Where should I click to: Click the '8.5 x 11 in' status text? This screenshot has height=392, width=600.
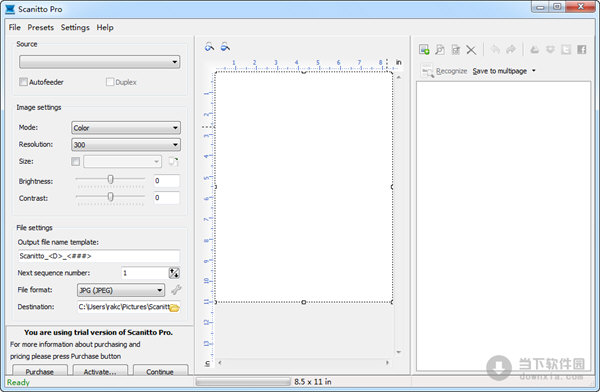click(x=313, y=382)
